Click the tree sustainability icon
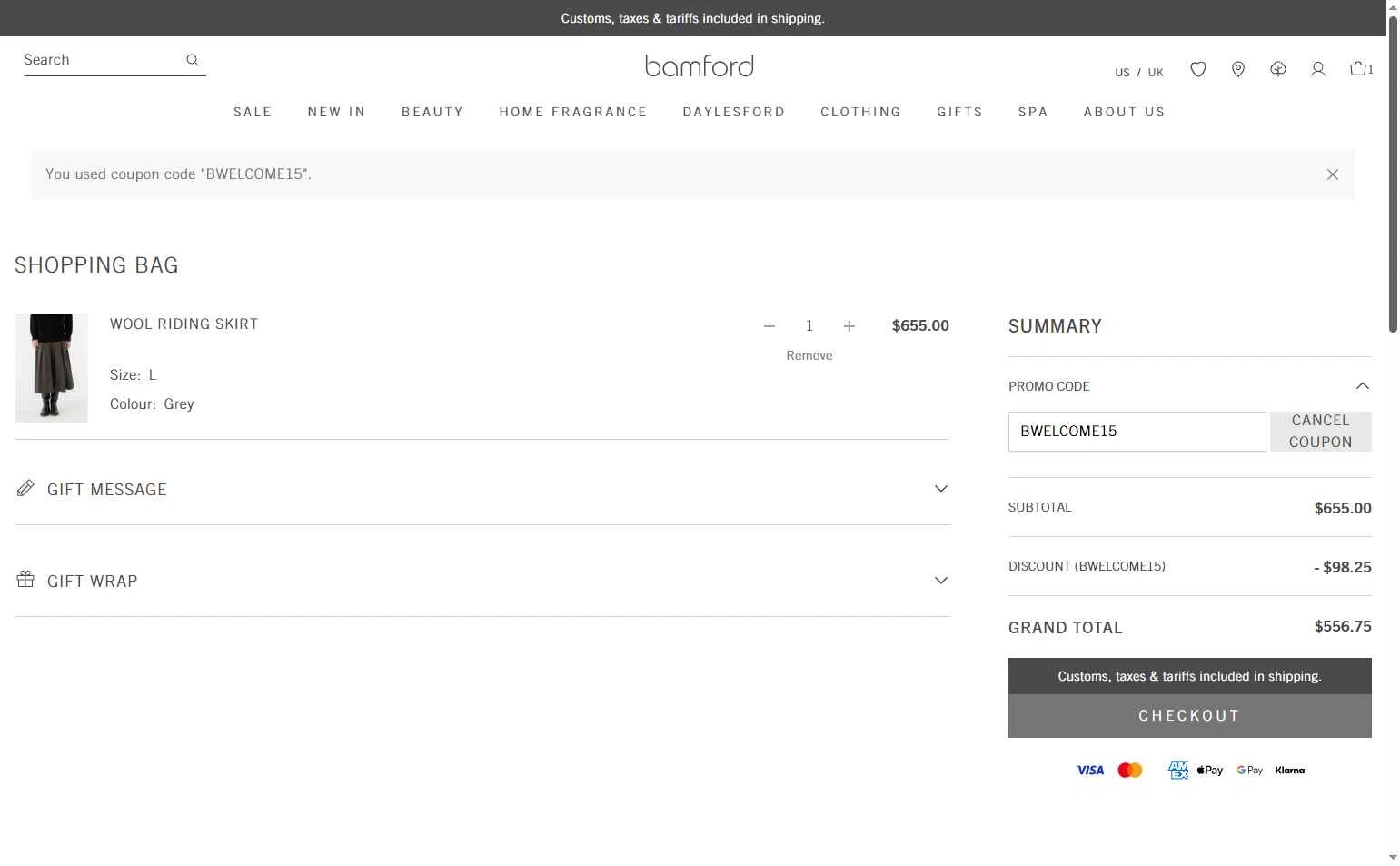The height and width of the screenshot is (866, 1400). 1278,69
